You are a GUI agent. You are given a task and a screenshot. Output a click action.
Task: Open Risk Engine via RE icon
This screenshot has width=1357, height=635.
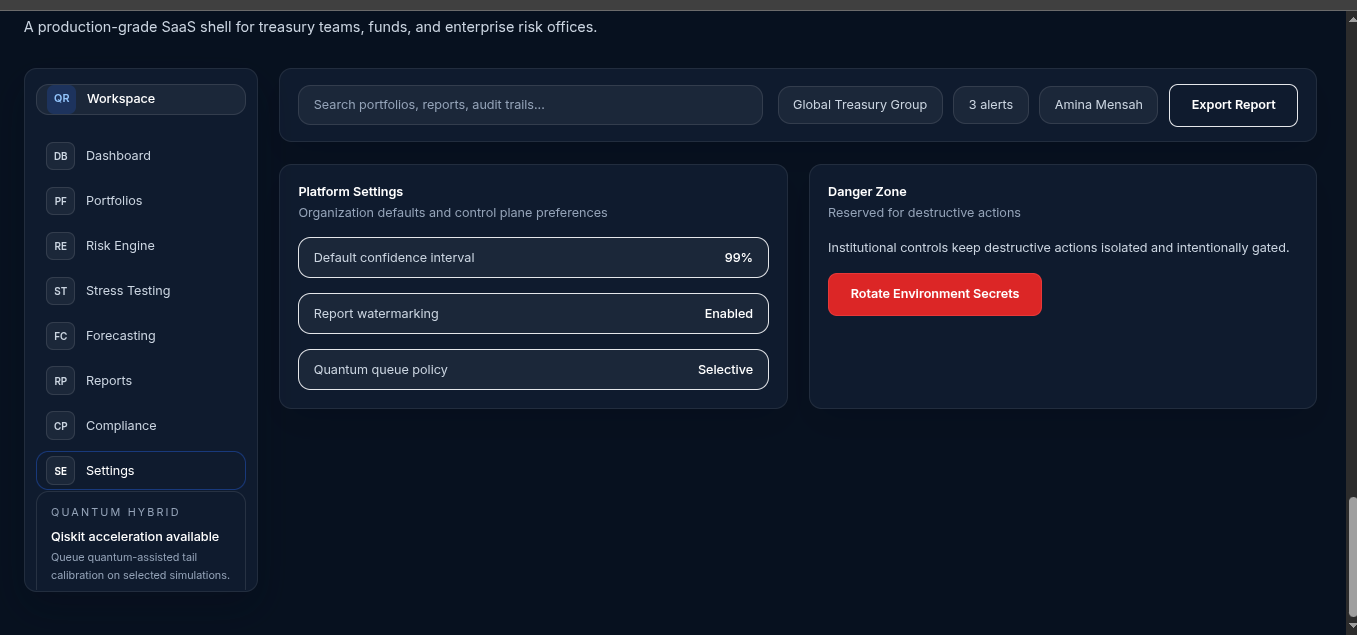[61, 246]
